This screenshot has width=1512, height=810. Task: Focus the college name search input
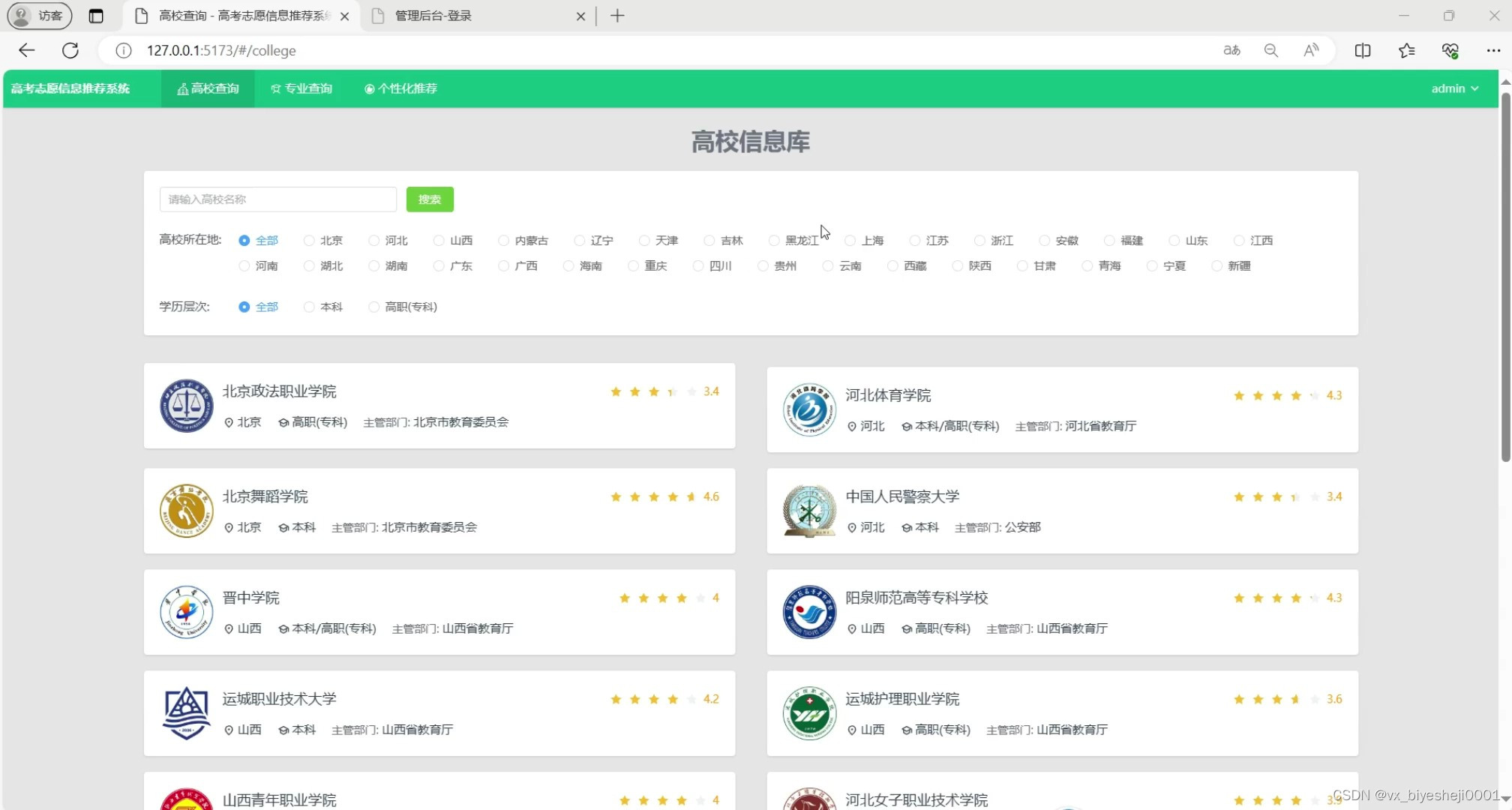click(x=277, y=199)
